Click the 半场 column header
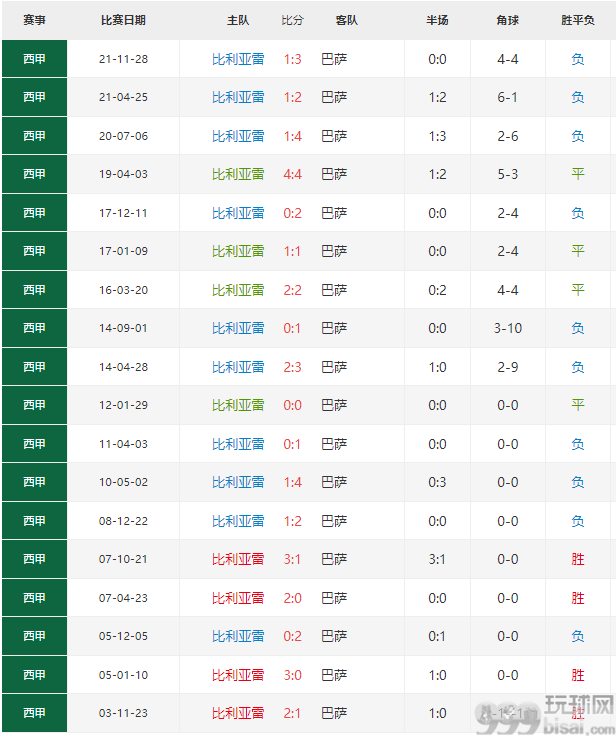616x736 pixels. coord(437,20)
